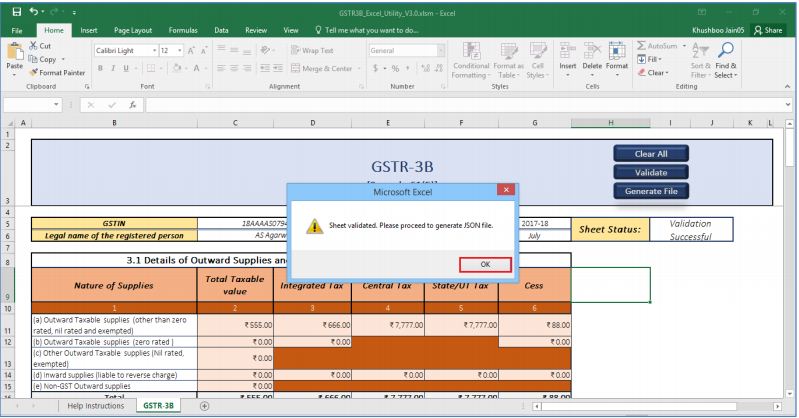This screenshot has height=418, width=799.
Task: Click the Fill Color icon
Action: (x=177, y=68)
